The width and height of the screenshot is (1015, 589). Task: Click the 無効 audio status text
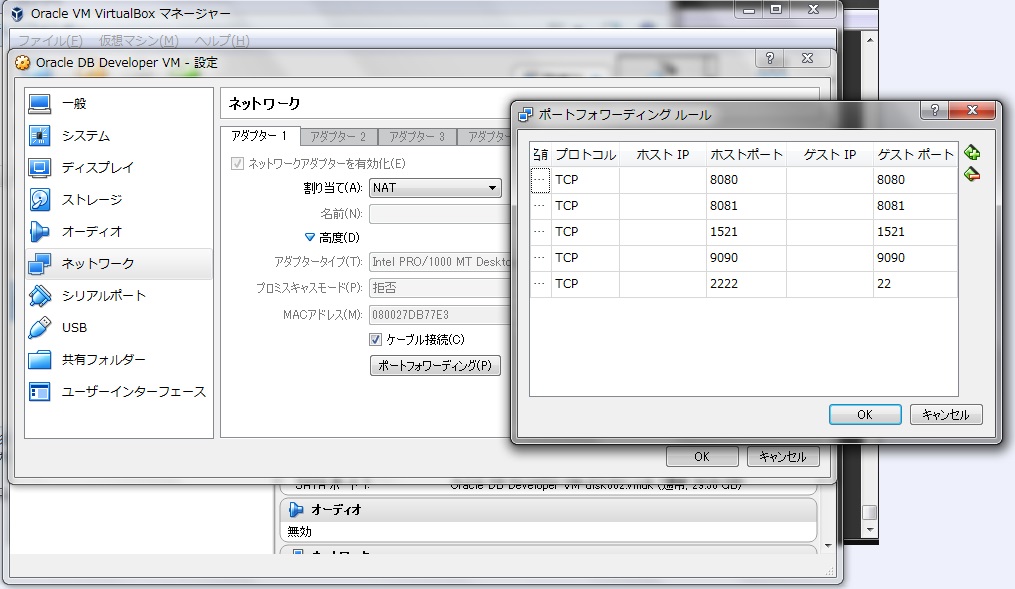pos(299,531)
